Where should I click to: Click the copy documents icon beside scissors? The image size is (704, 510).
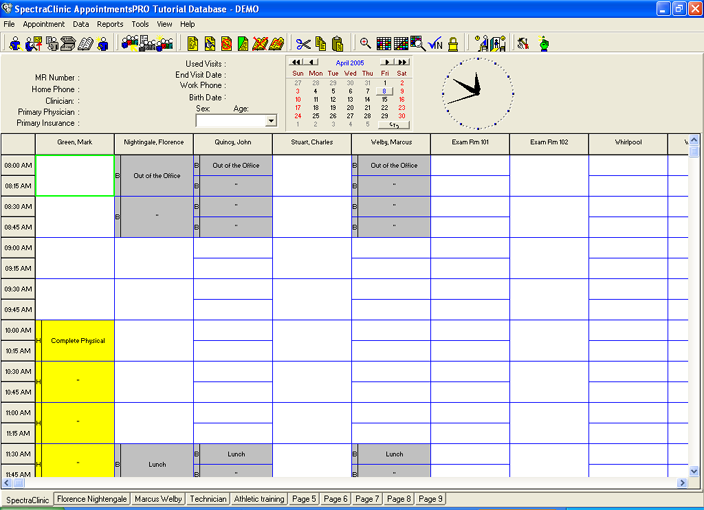point(321,44)
